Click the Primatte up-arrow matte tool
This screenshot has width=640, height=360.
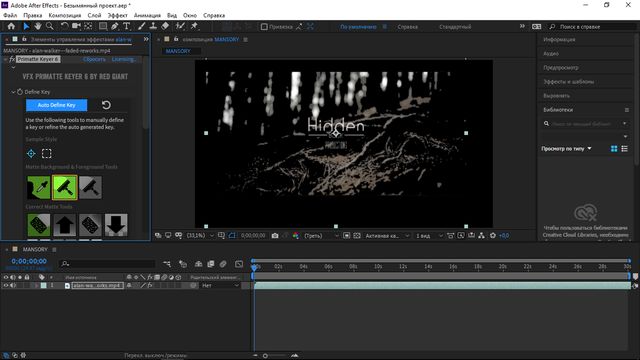coord(64,225)
